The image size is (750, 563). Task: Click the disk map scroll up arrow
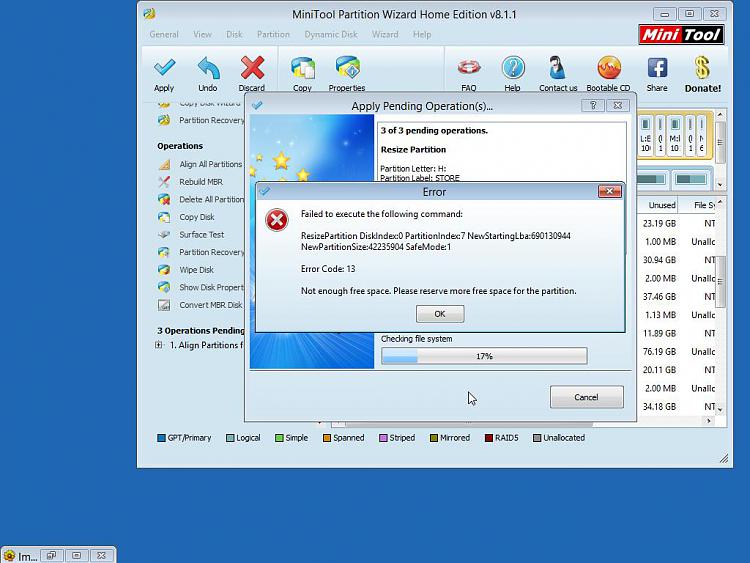[720, 115]
